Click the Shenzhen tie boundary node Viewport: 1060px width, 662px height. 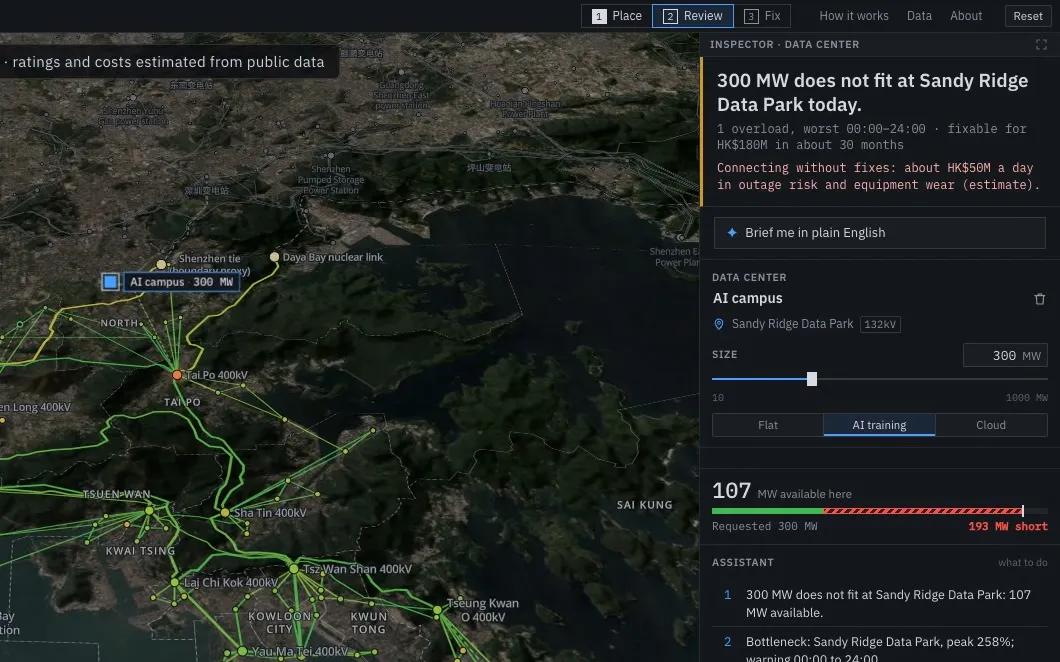tap(161, 264)
